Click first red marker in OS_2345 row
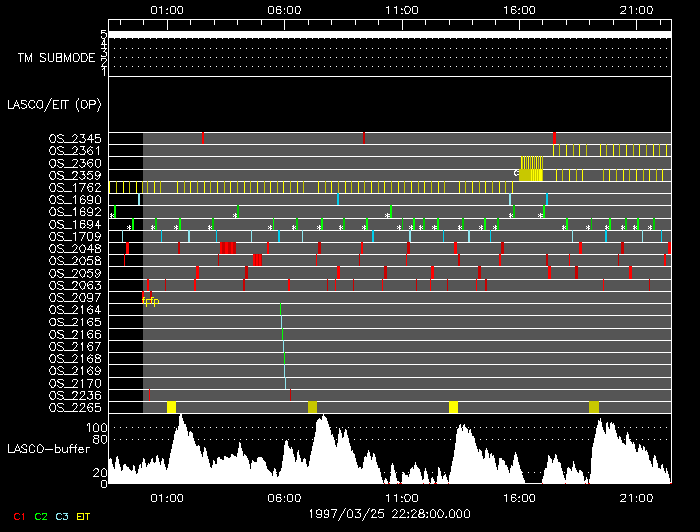 [202, 138]
